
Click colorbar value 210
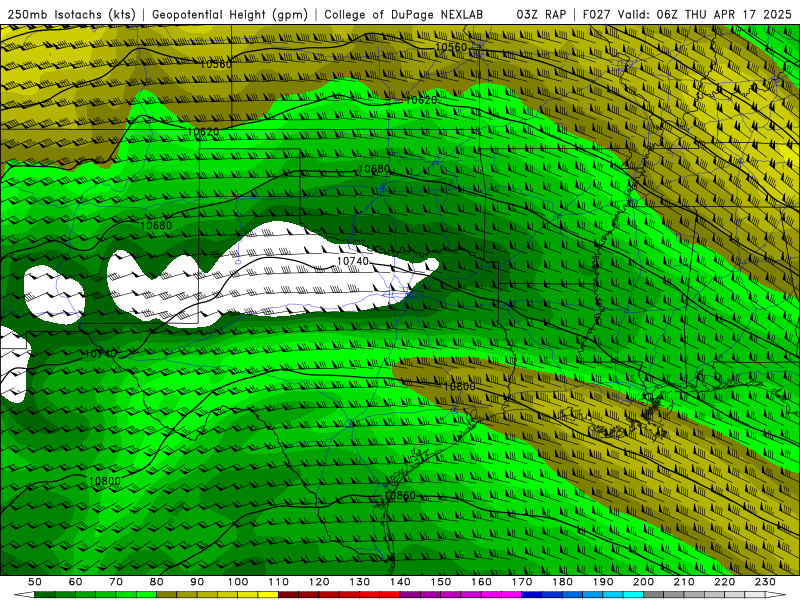684,582
